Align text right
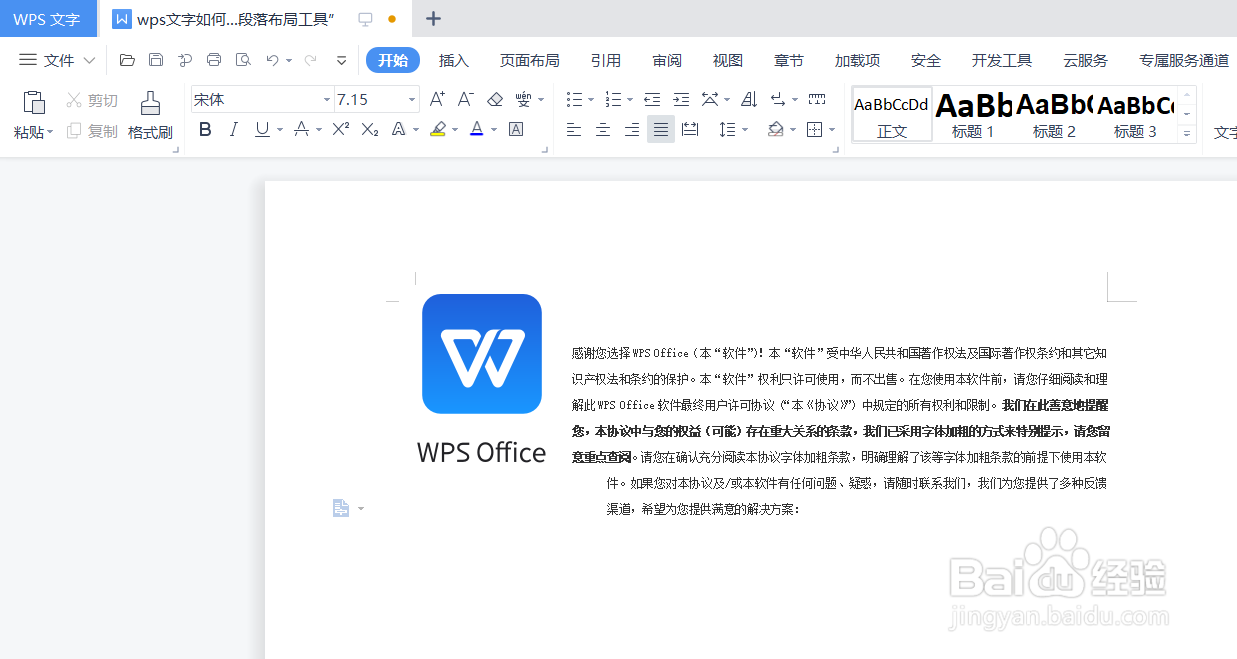The width and height of the screenshot is (1237, 659). 632,129
